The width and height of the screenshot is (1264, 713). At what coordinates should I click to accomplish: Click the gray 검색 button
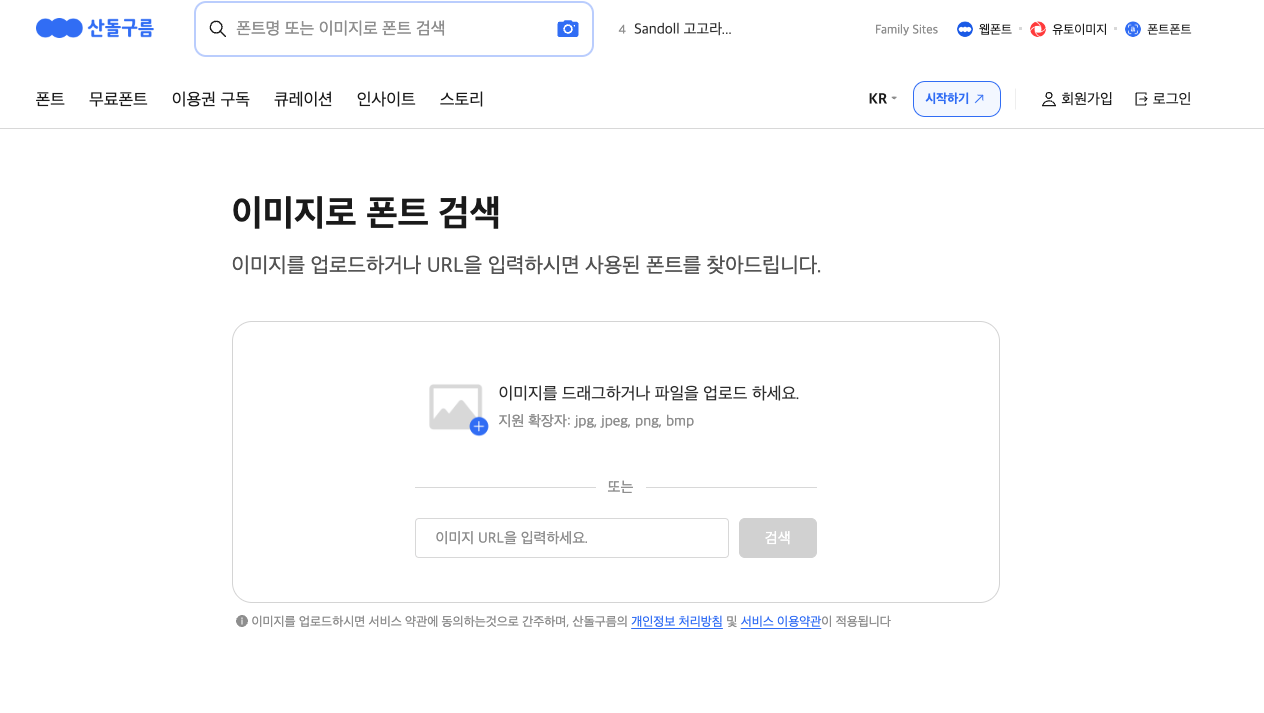778,538
